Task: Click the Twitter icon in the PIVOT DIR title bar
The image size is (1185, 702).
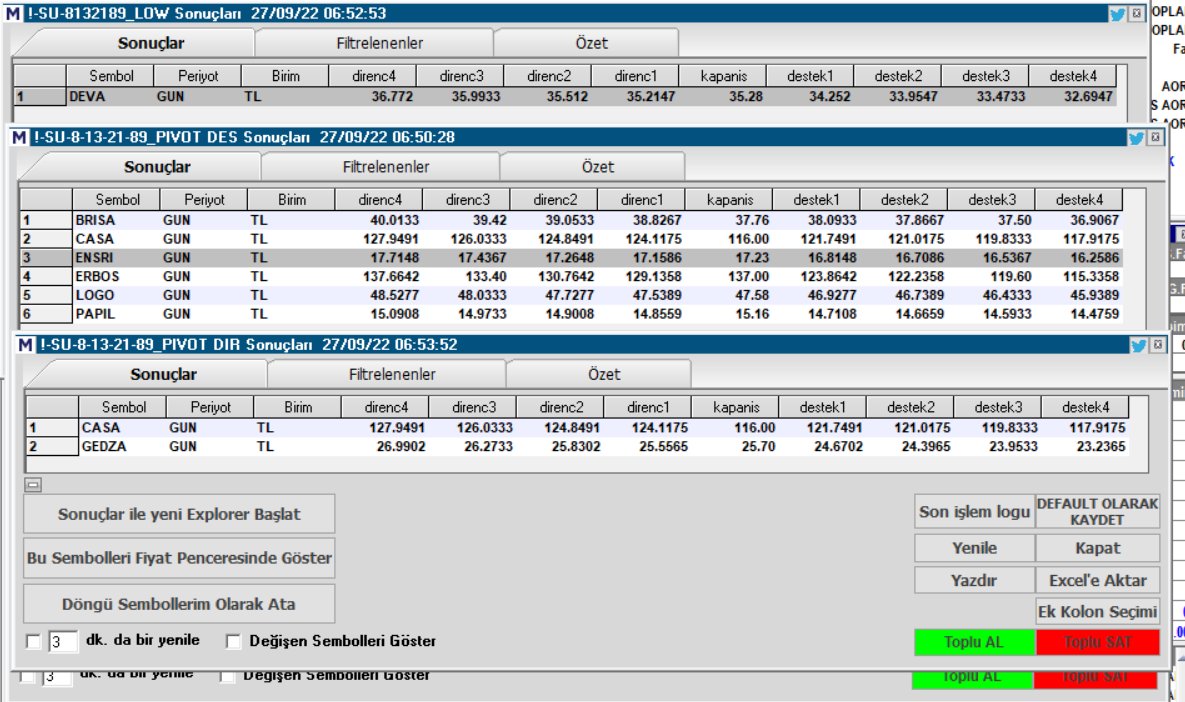Action: (1139, 345)
